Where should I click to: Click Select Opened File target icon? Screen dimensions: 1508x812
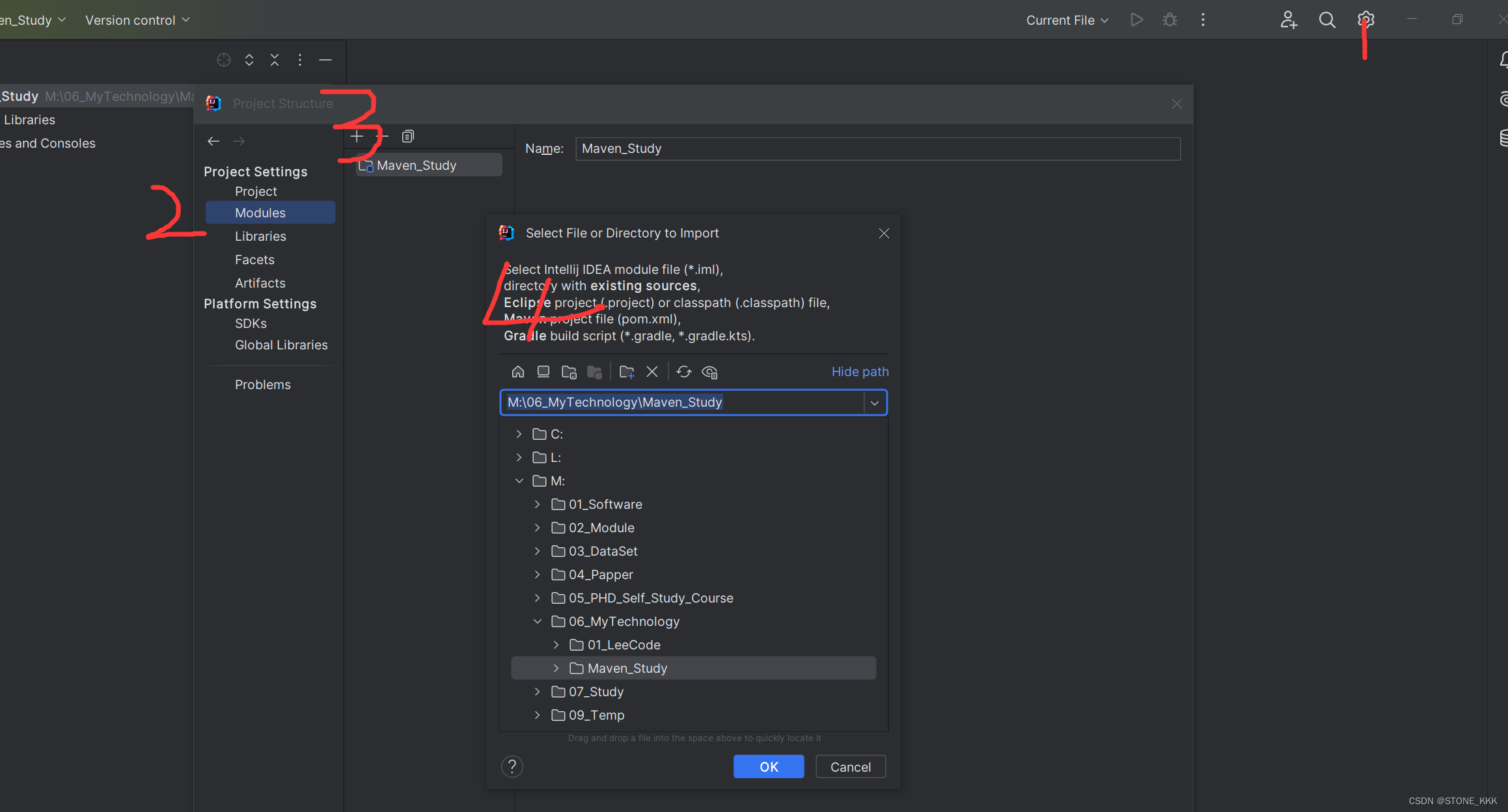[x=224, y=60]
